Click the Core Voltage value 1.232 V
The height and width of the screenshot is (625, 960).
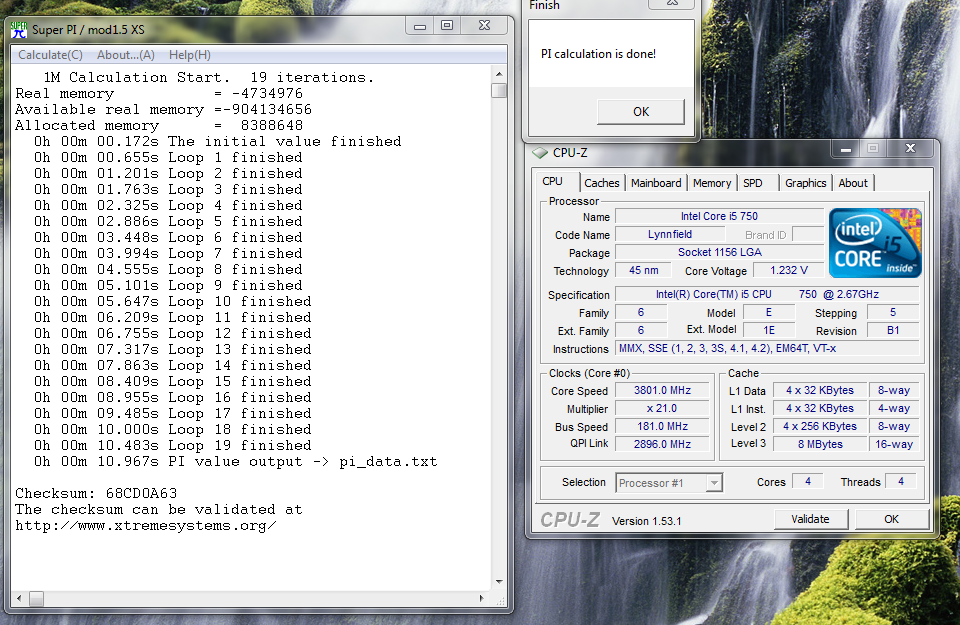pos(789,271)
